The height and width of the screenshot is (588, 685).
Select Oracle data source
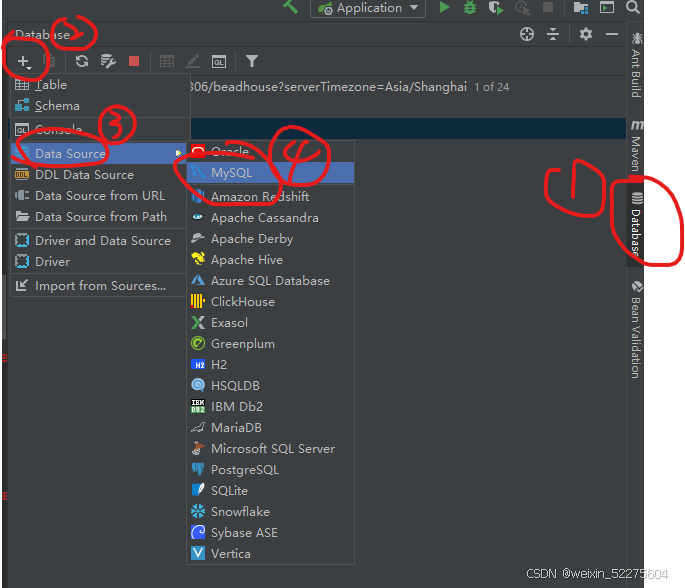pyautogui.click(x=270, y=152)
